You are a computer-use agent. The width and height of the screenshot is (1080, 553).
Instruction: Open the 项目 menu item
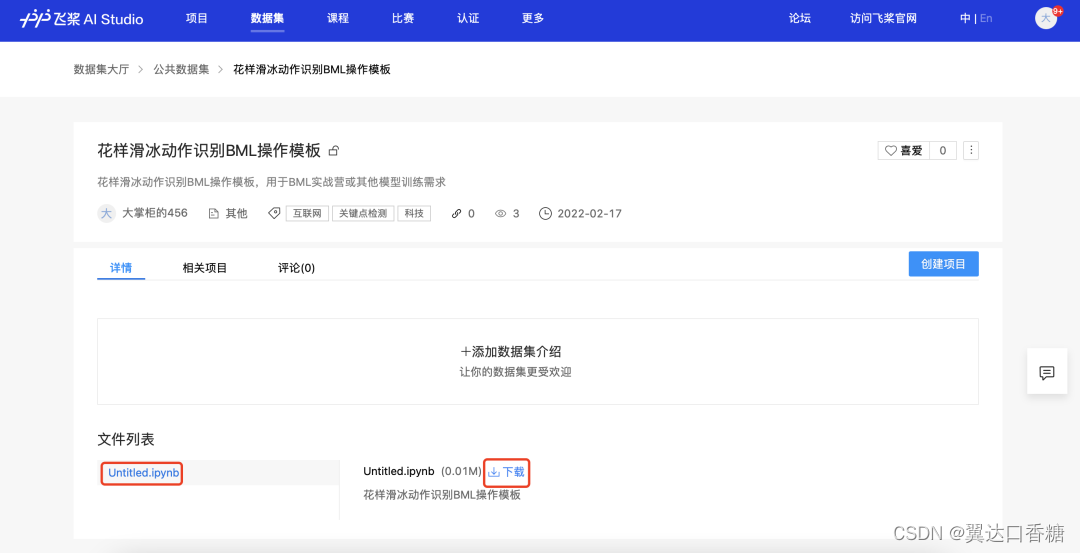click(196, 19)
